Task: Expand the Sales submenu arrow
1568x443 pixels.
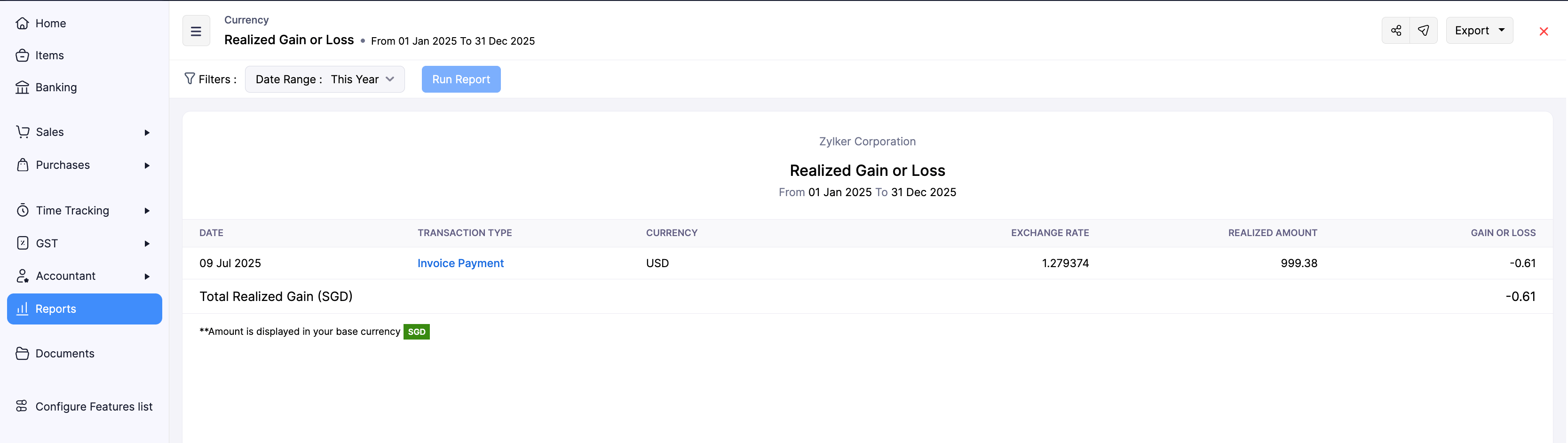Action: 147,133
